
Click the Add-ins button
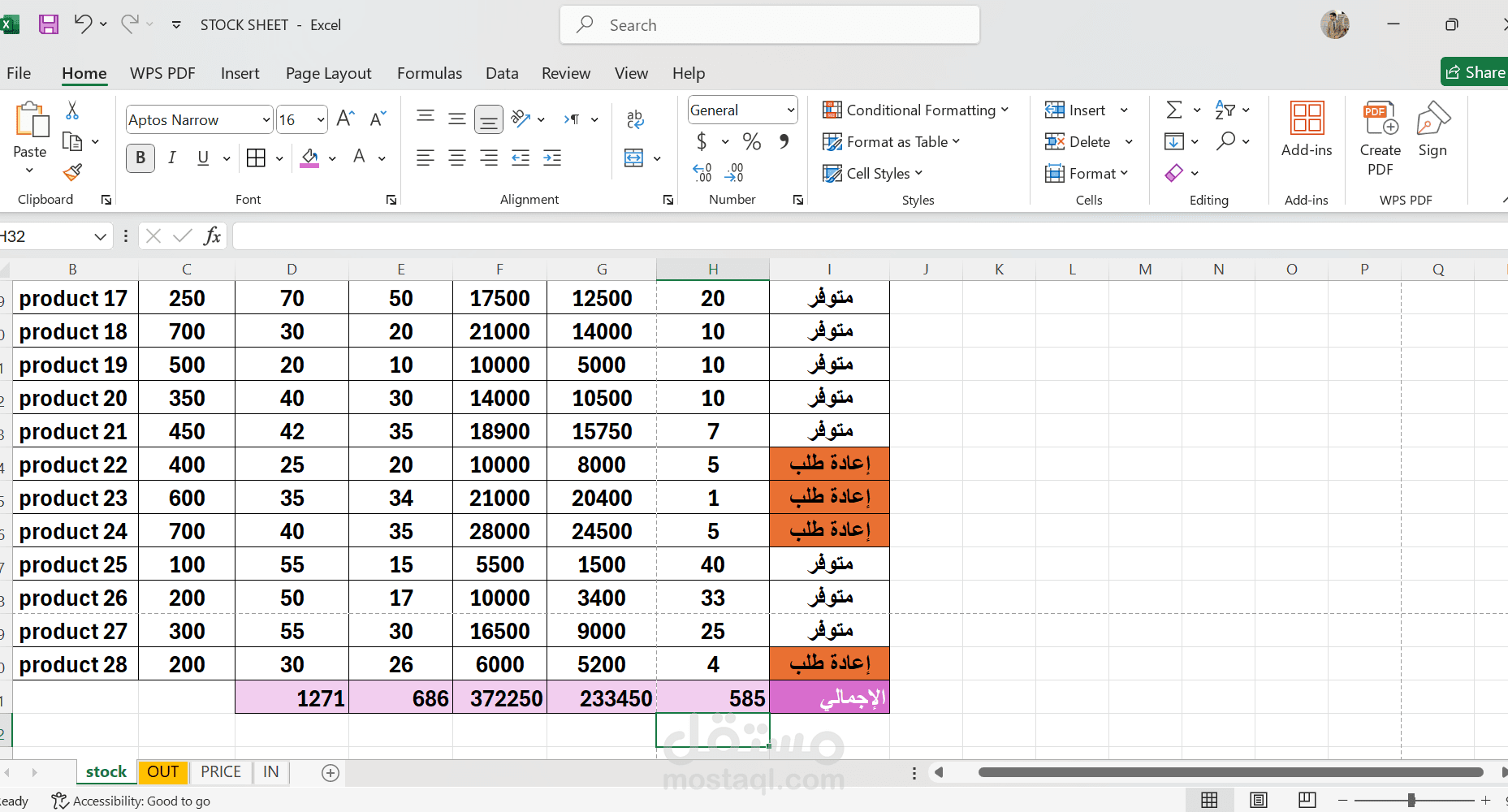tap(1306, 130)
